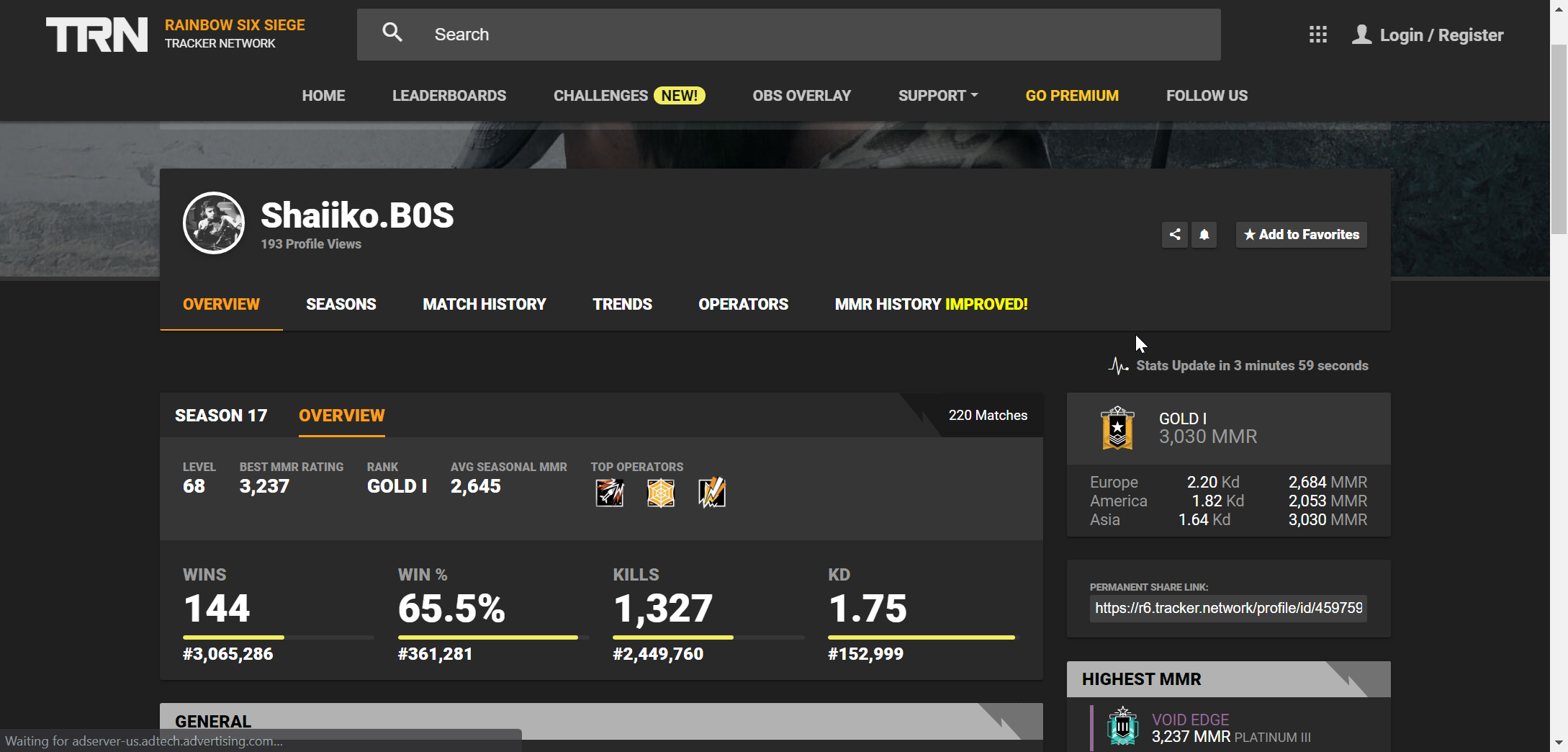The height and width of the screenshot is (752, 1568).
Task: Open the Operators tab
Action: click(743, 305)
